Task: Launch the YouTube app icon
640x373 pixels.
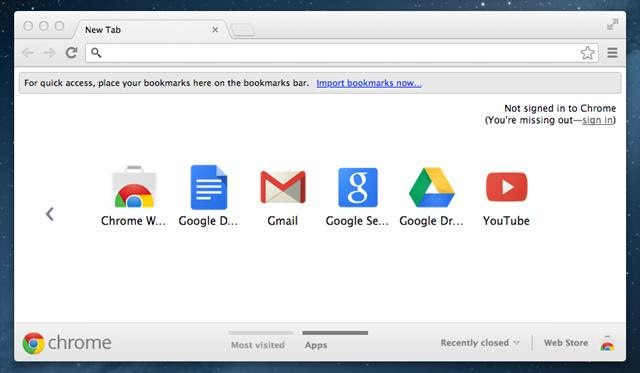Action: [507, 187]
